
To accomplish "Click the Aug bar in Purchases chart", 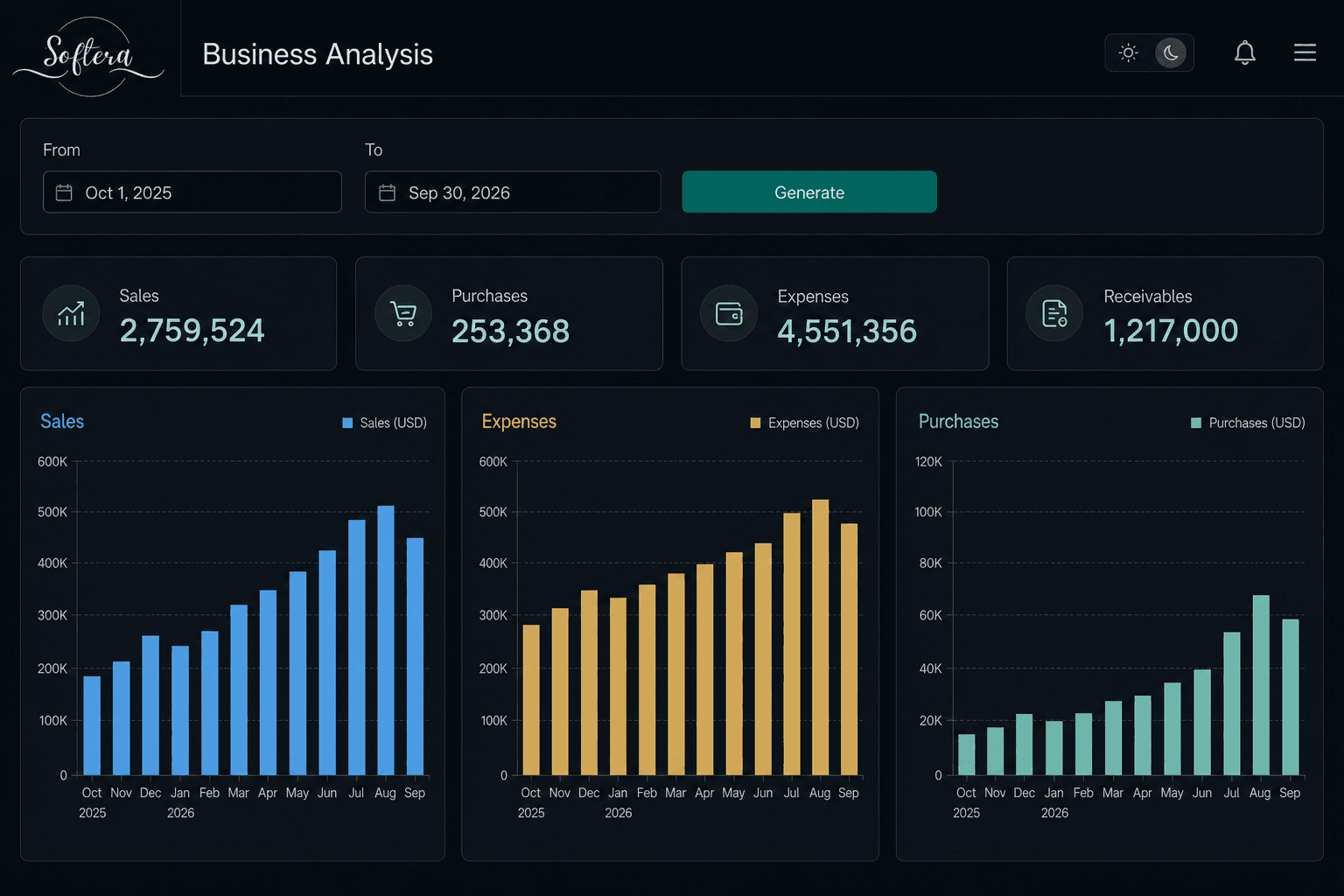I will tap(1261, 685).
